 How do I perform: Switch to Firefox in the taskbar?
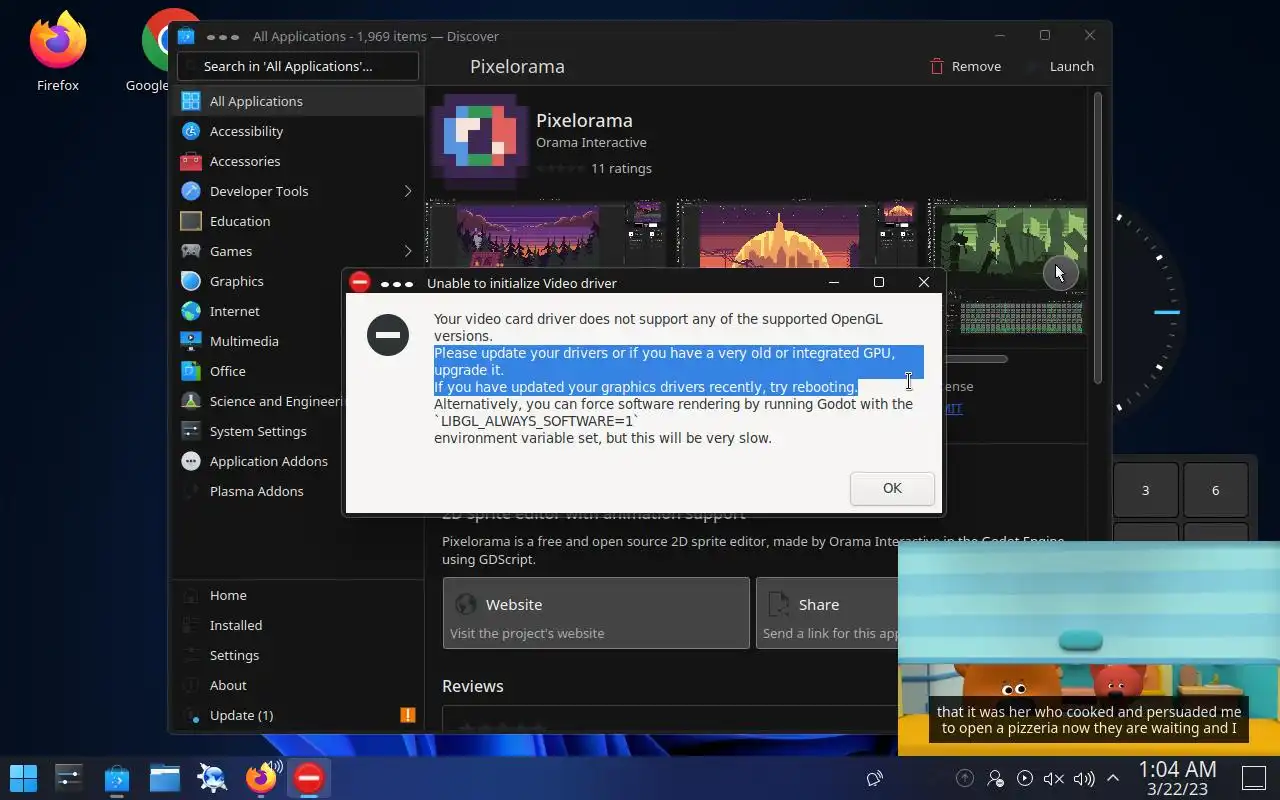click(x=261, y=778)
